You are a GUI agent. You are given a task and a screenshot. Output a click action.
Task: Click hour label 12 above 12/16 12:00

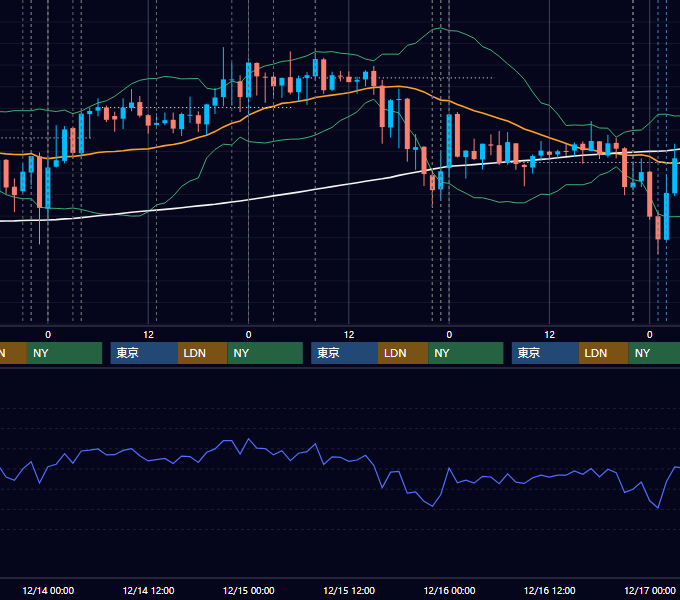point(549,335)
